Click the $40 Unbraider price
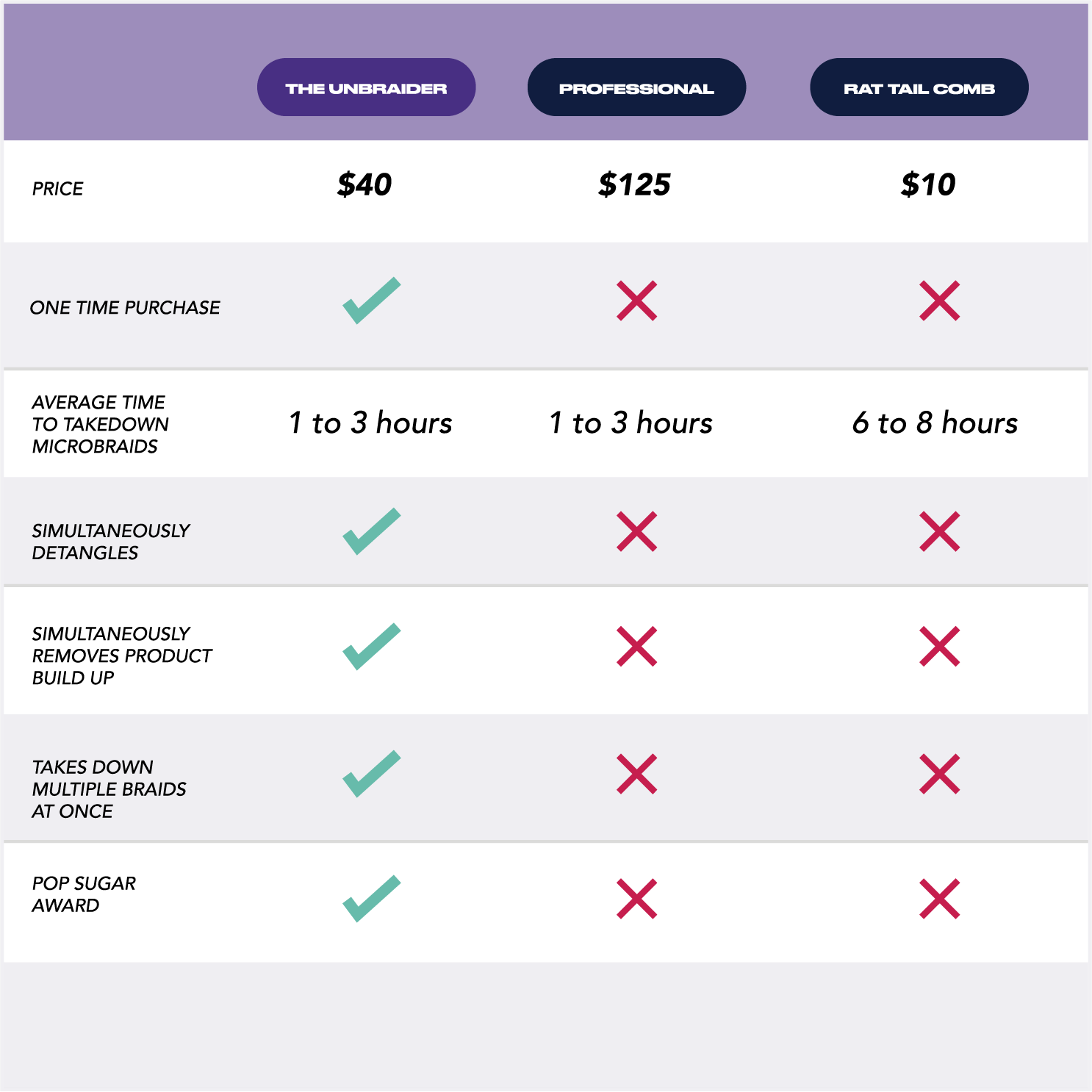Image resolution: width=1092 pixels, height=1092 pixels. (364, 184)
